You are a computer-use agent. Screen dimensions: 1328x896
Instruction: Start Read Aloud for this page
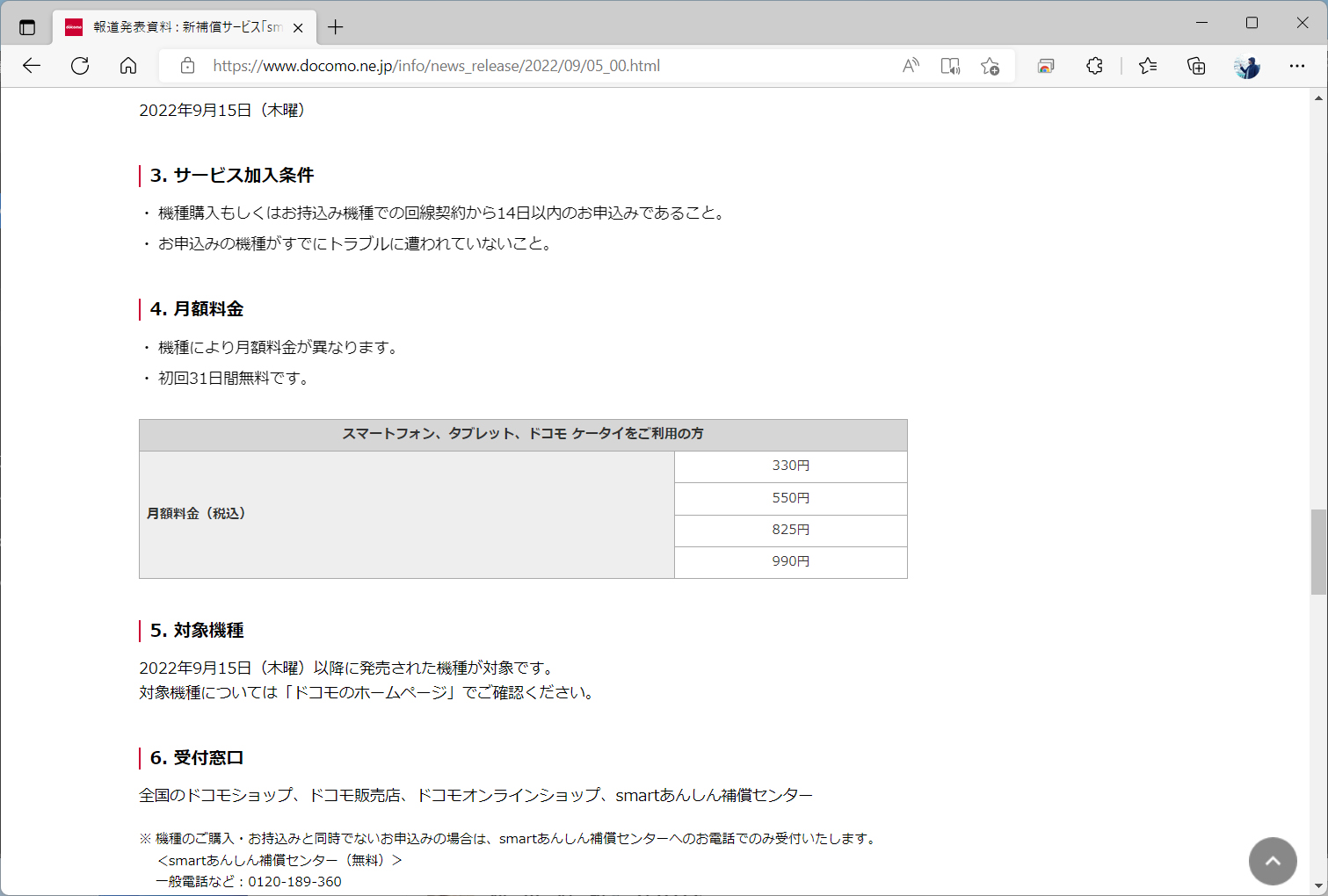[x=911, y=66]
